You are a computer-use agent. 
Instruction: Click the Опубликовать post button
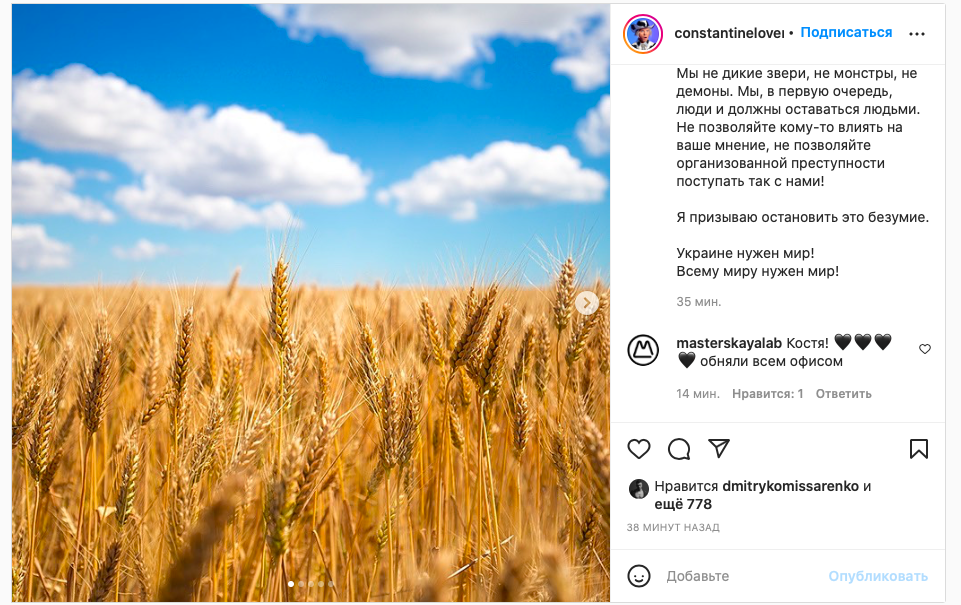tap(878, 576)
